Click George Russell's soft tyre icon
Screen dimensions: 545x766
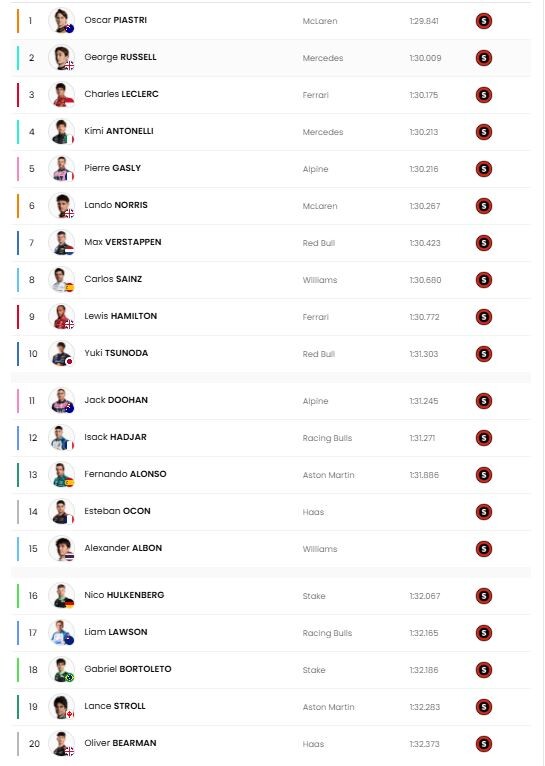tap(483, 58)
